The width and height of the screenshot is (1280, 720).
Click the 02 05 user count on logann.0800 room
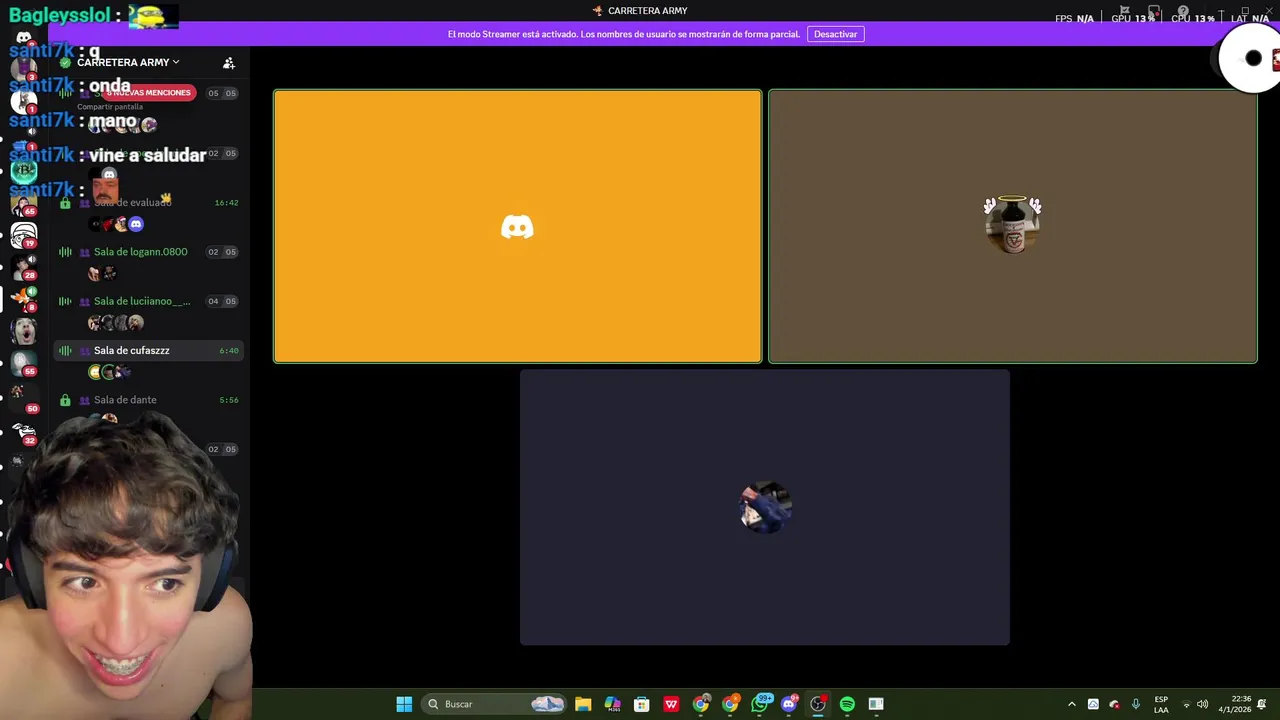(222, 252)
